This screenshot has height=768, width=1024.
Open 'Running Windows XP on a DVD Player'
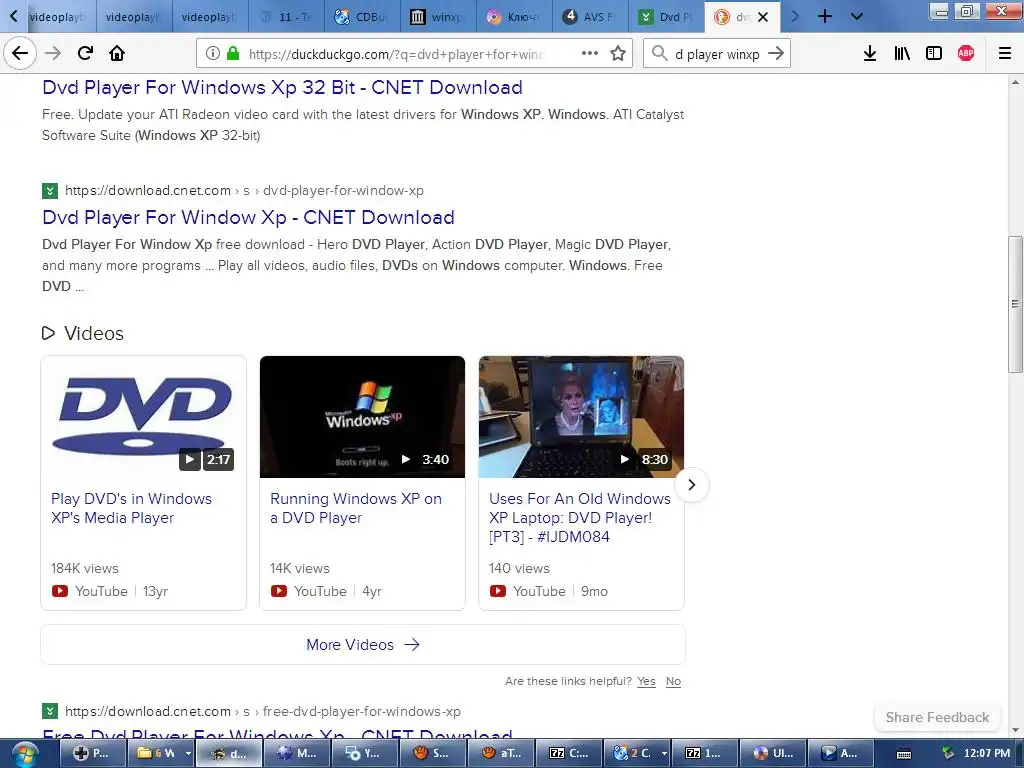click(x=356, y=508)
